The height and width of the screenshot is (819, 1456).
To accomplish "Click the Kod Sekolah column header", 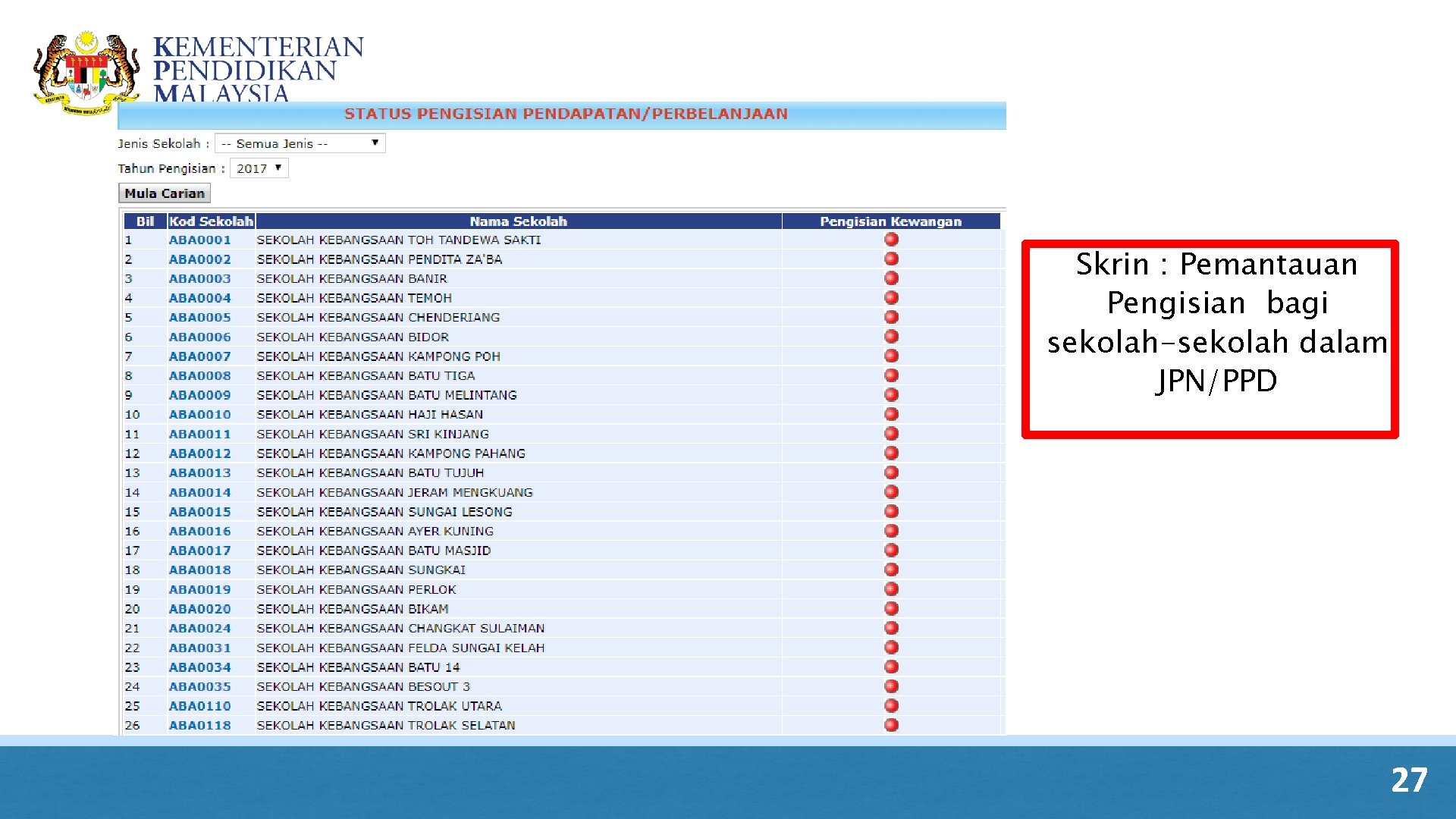I will coord(211,221).
